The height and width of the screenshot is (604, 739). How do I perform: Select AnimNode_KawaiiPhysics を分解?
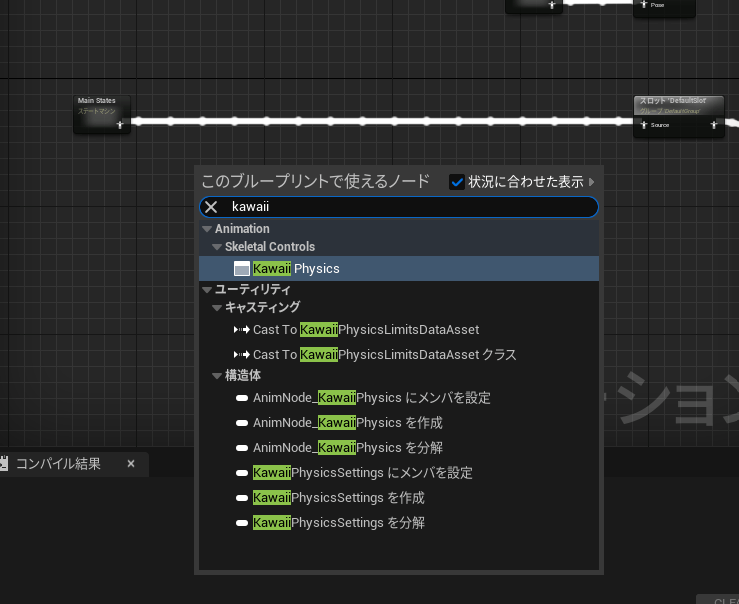[399, 448]
